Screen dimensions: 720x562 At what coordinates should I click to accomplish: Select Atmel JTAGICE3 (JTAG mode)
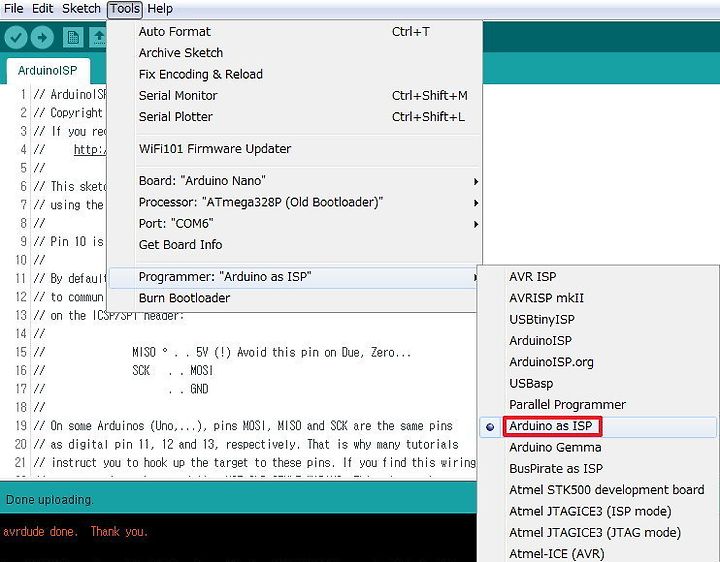tap(598, 533)
